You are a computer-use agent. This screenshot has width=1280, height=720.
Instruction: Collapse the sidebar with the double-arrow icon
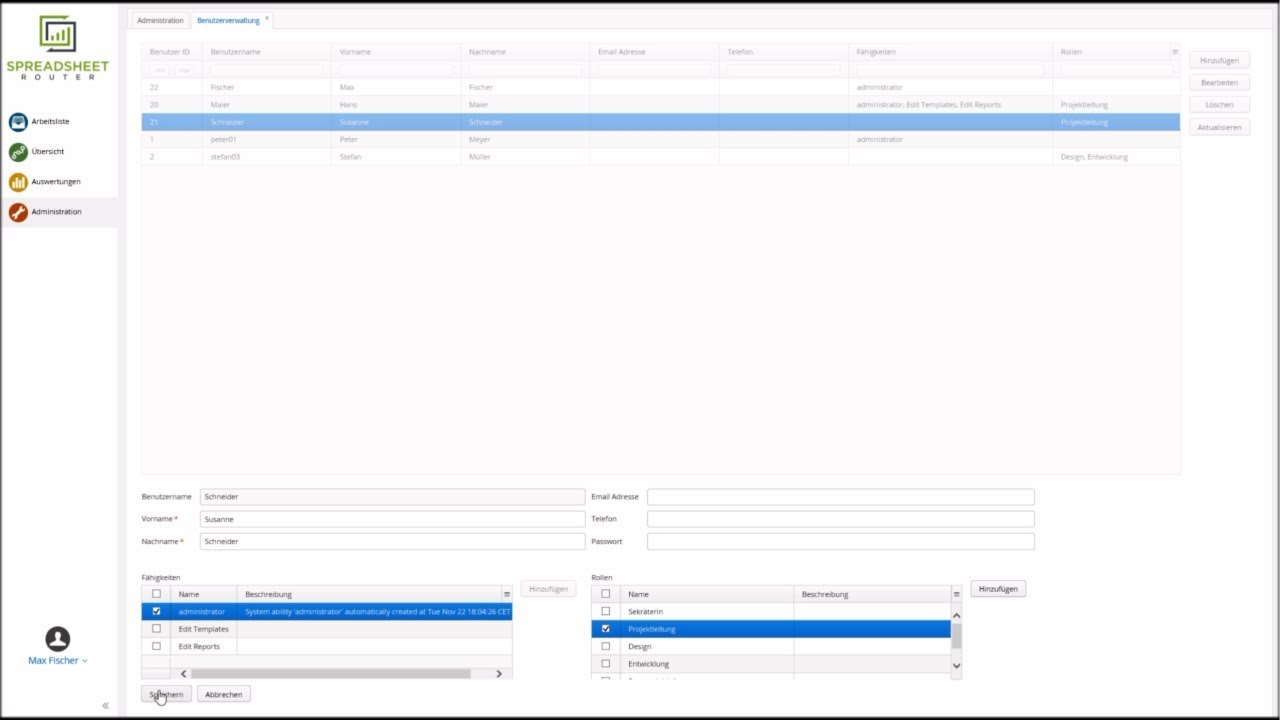click(105, 706)
